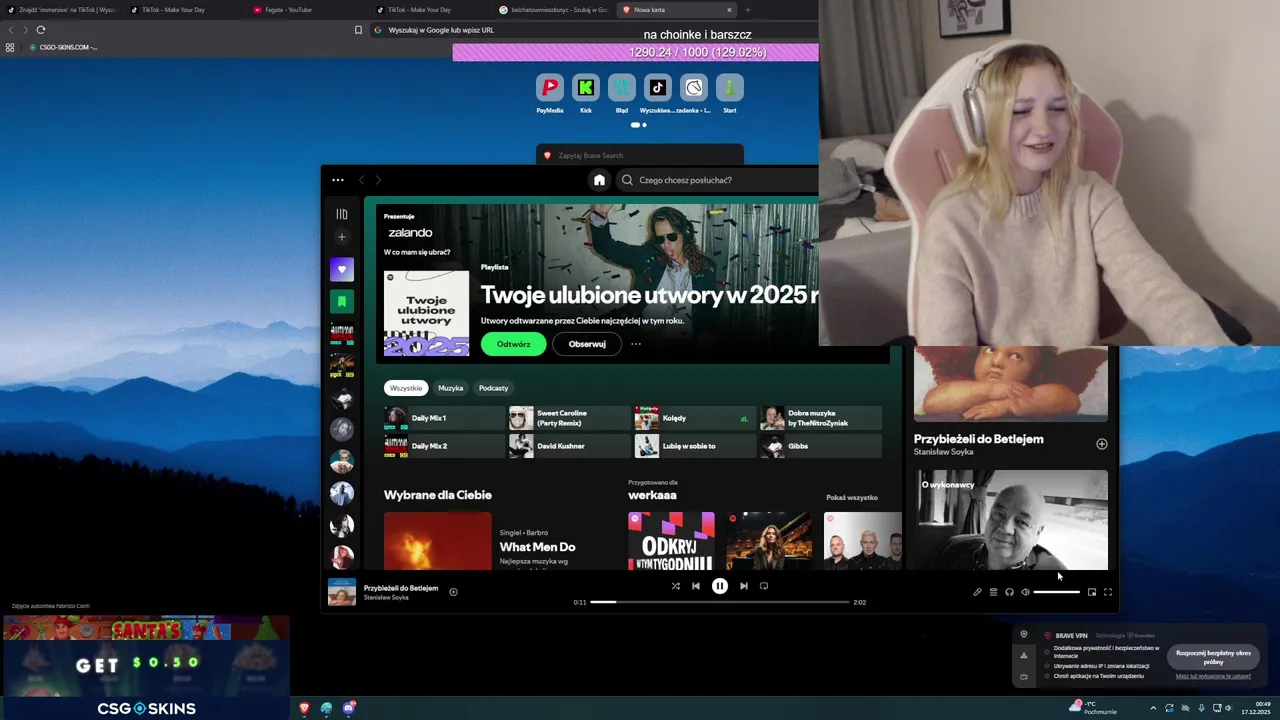Open the Lubię w sobie to tile
The height and width of the screenshot is (720, 1280).
tap(695, 446)
